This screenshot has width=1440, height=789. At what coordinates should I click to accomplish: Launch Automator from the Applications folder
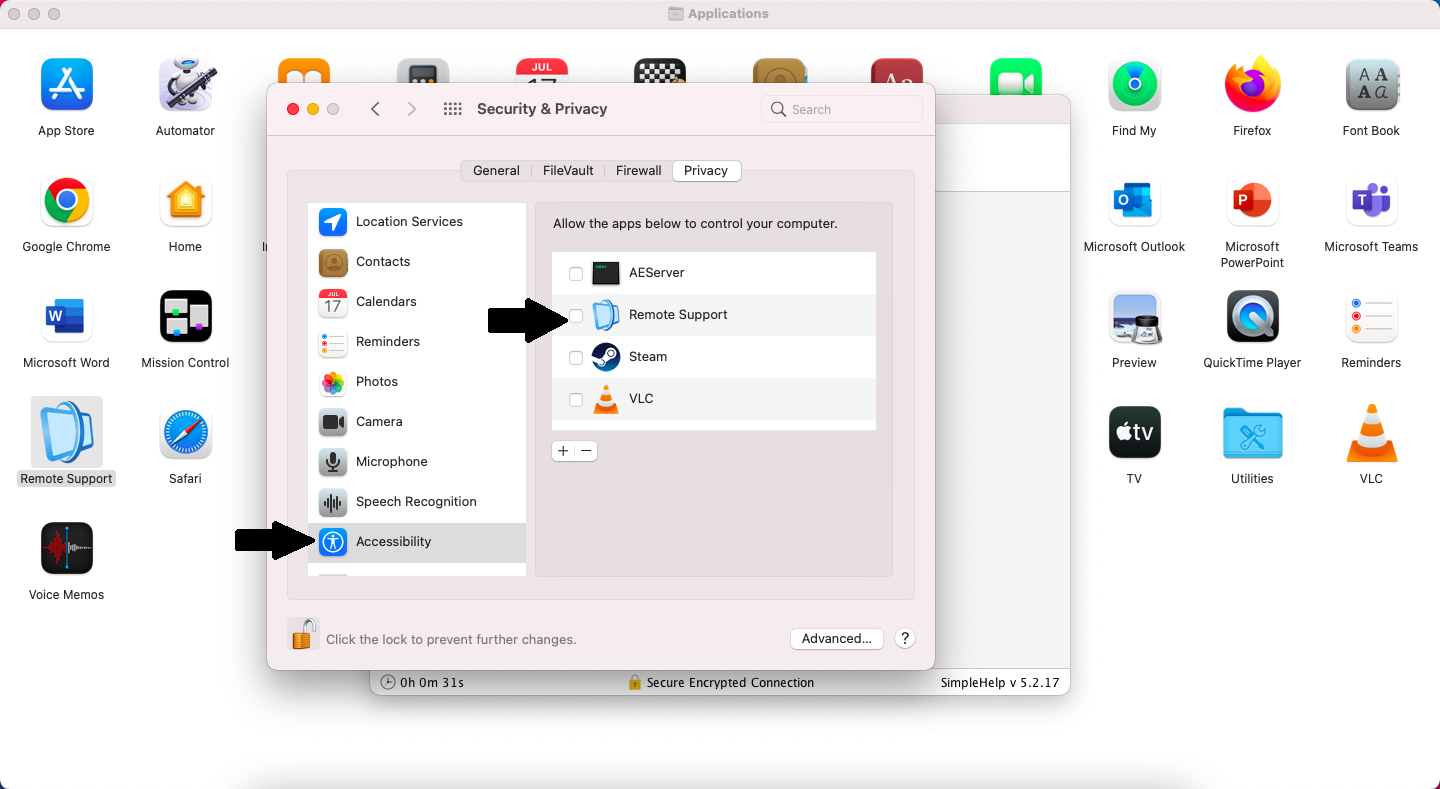pyautogui.click(x=185, y=85)
